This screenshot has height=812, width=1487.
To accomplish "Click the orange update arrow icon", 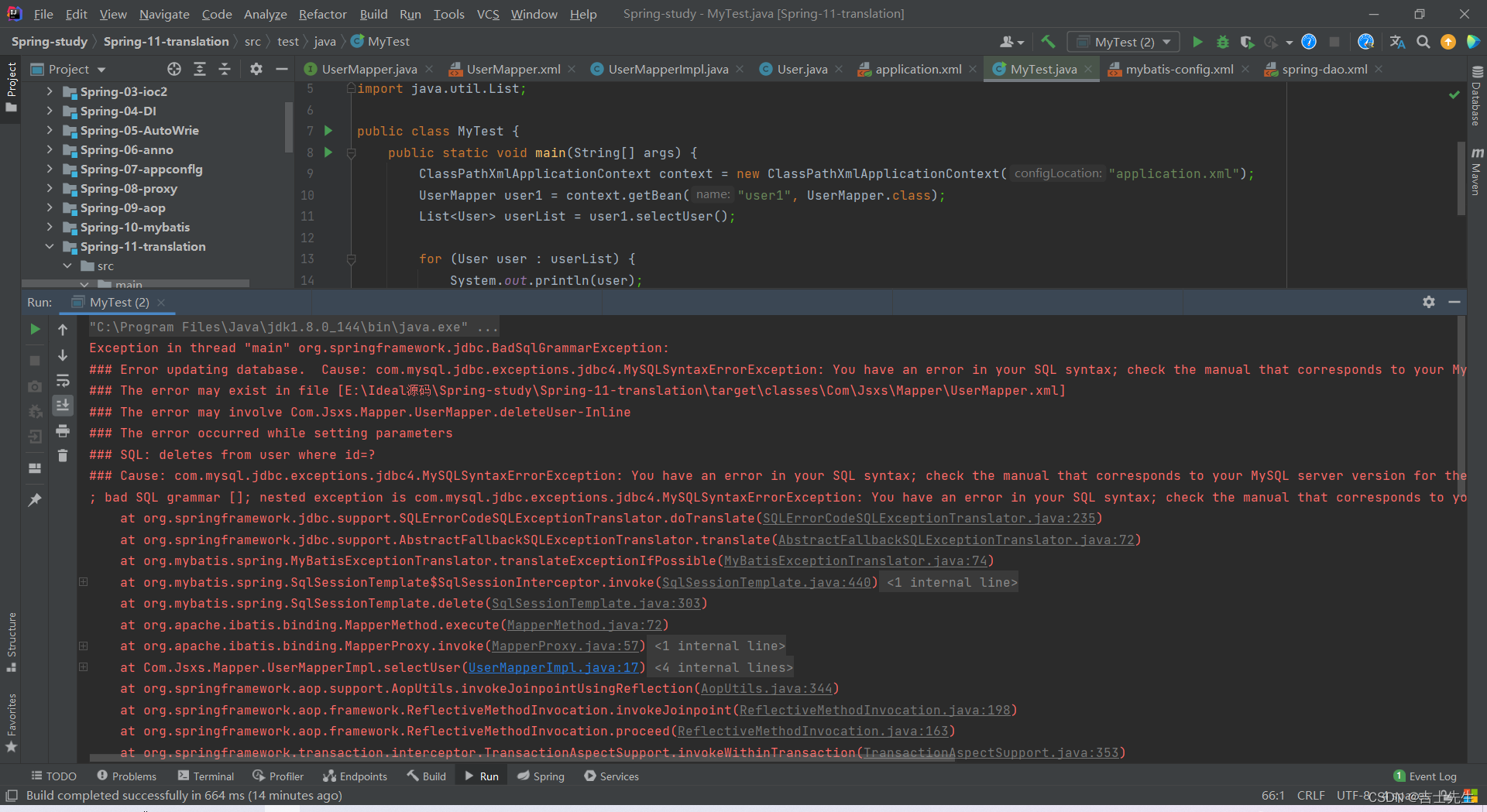I will point(1448,42).
